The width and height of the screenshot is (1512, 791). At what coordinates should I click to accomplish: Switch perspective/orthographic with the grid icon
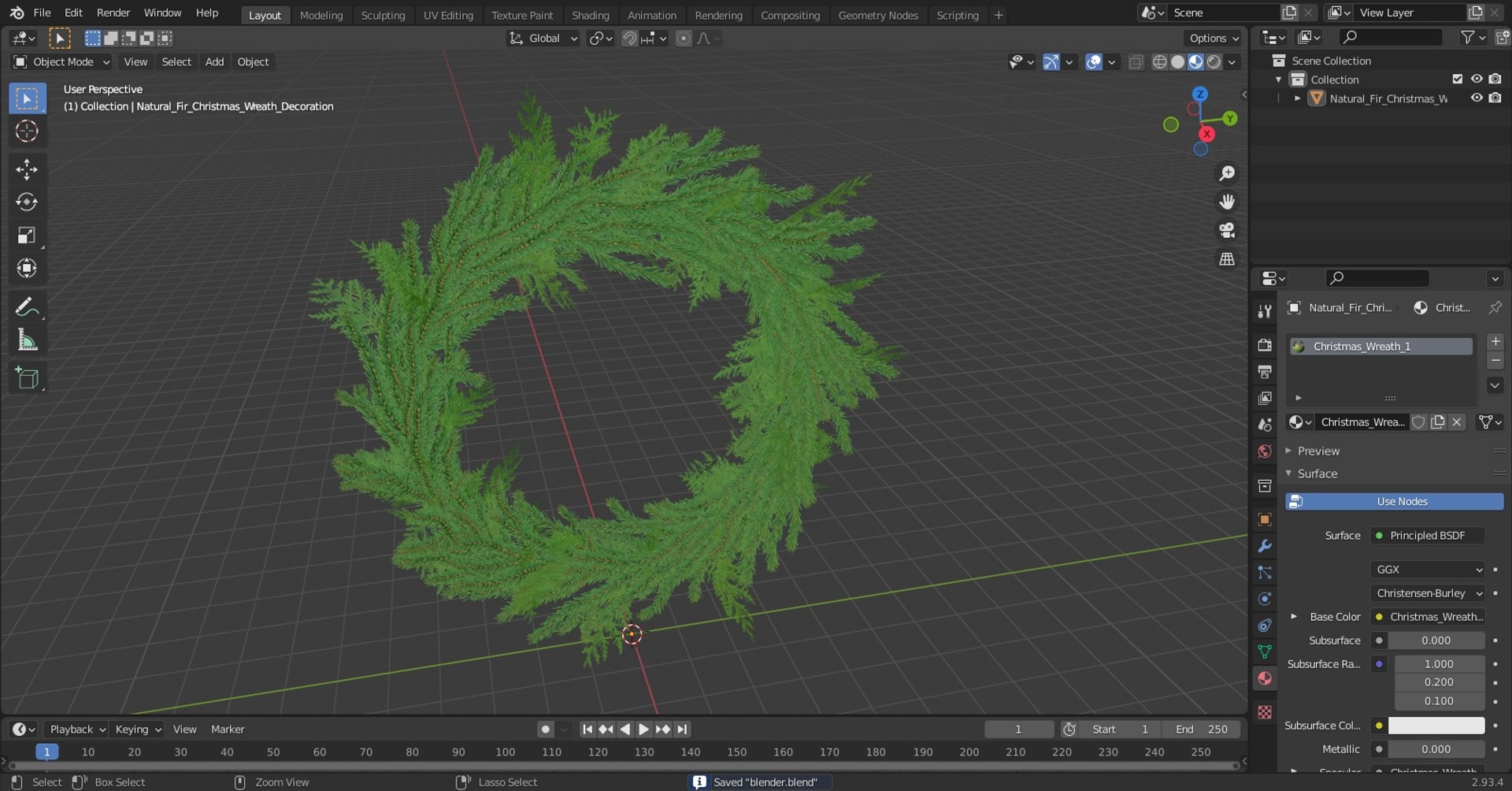(x=1227, y=258)
